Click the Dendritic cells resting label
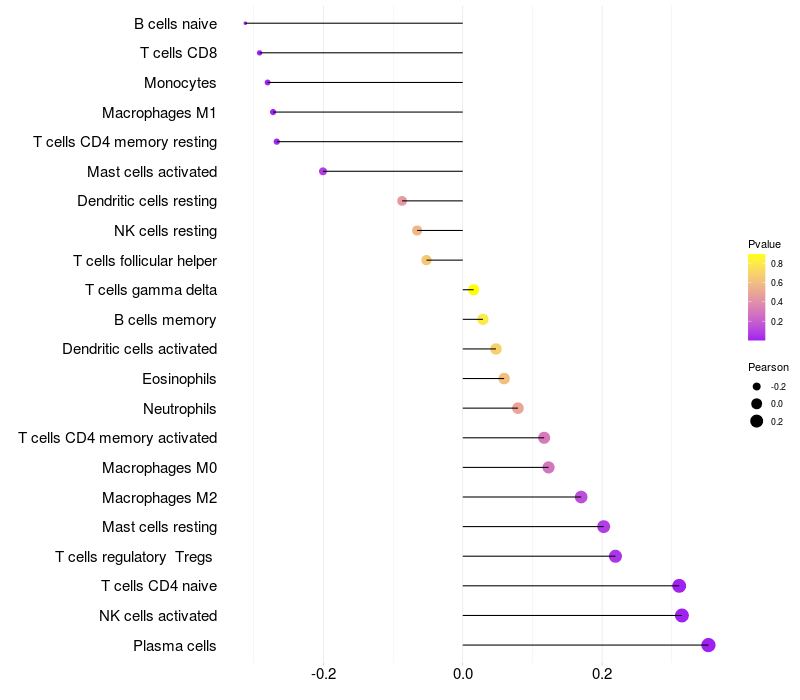This screenshot has width=800, height=700. tap(147, 201)
